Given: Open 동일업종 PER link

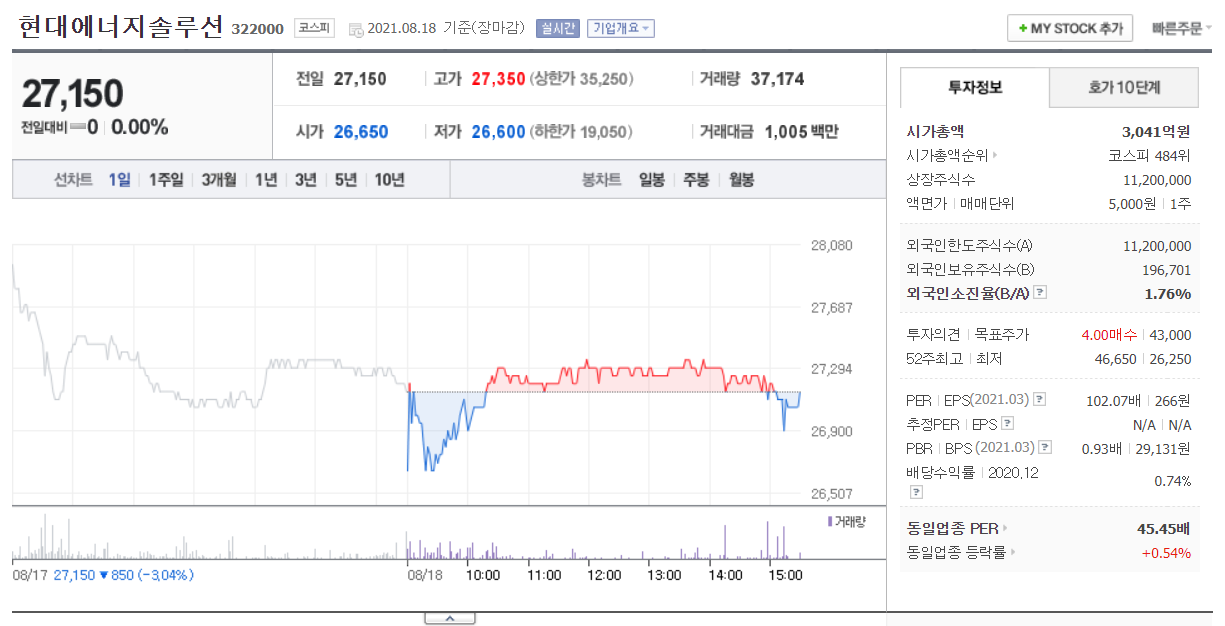Looking at the screenshot, I should pyautogui.click(x=953, y=528).
